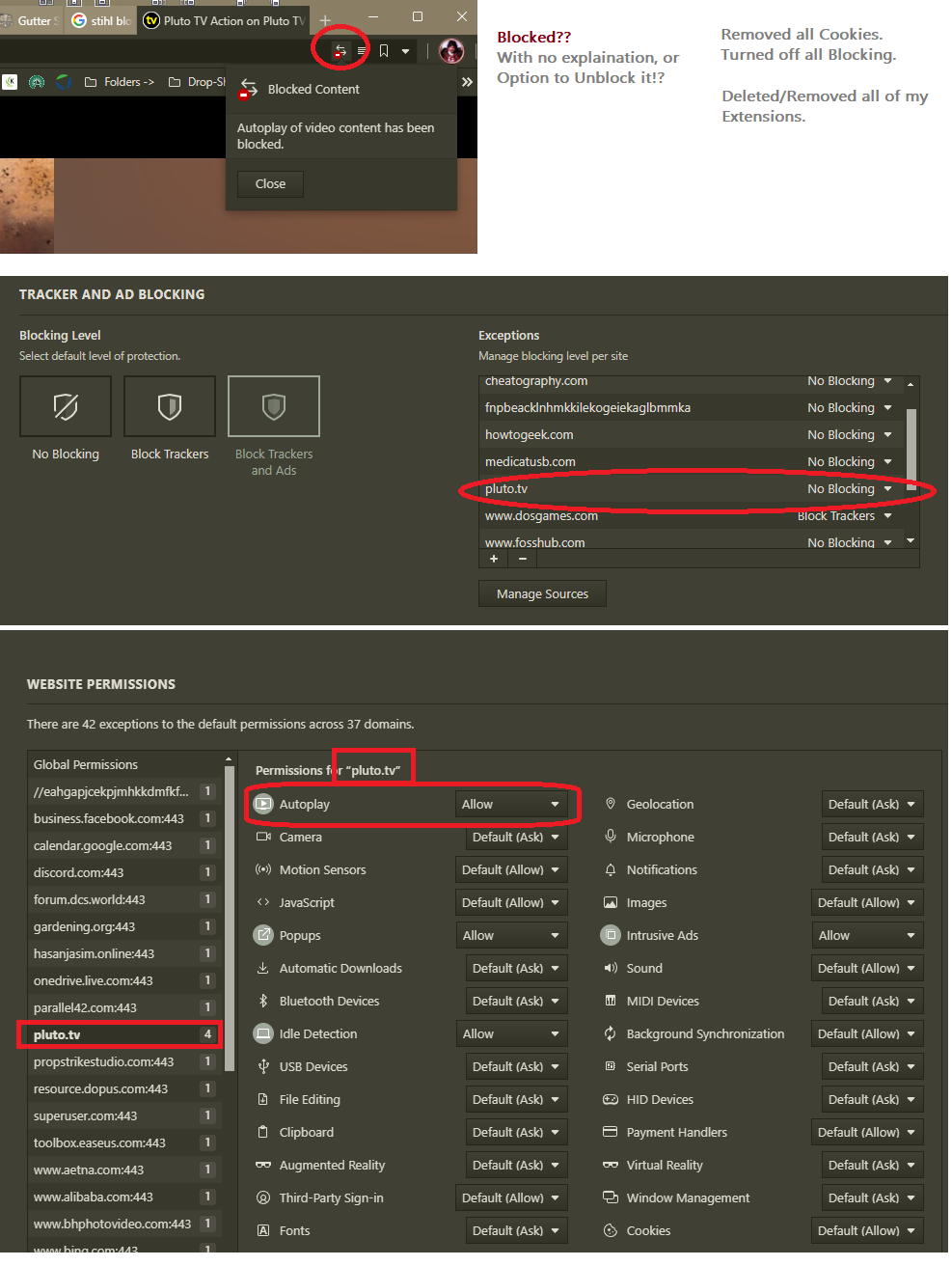
Task: Open the reading list icon next to the bookmark
Action: 363,51
